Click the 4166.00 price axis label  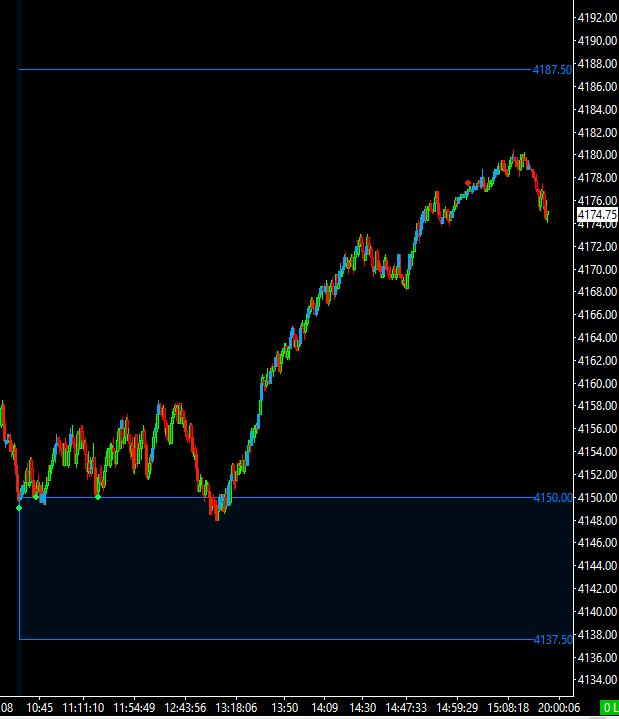pos(597,315)
